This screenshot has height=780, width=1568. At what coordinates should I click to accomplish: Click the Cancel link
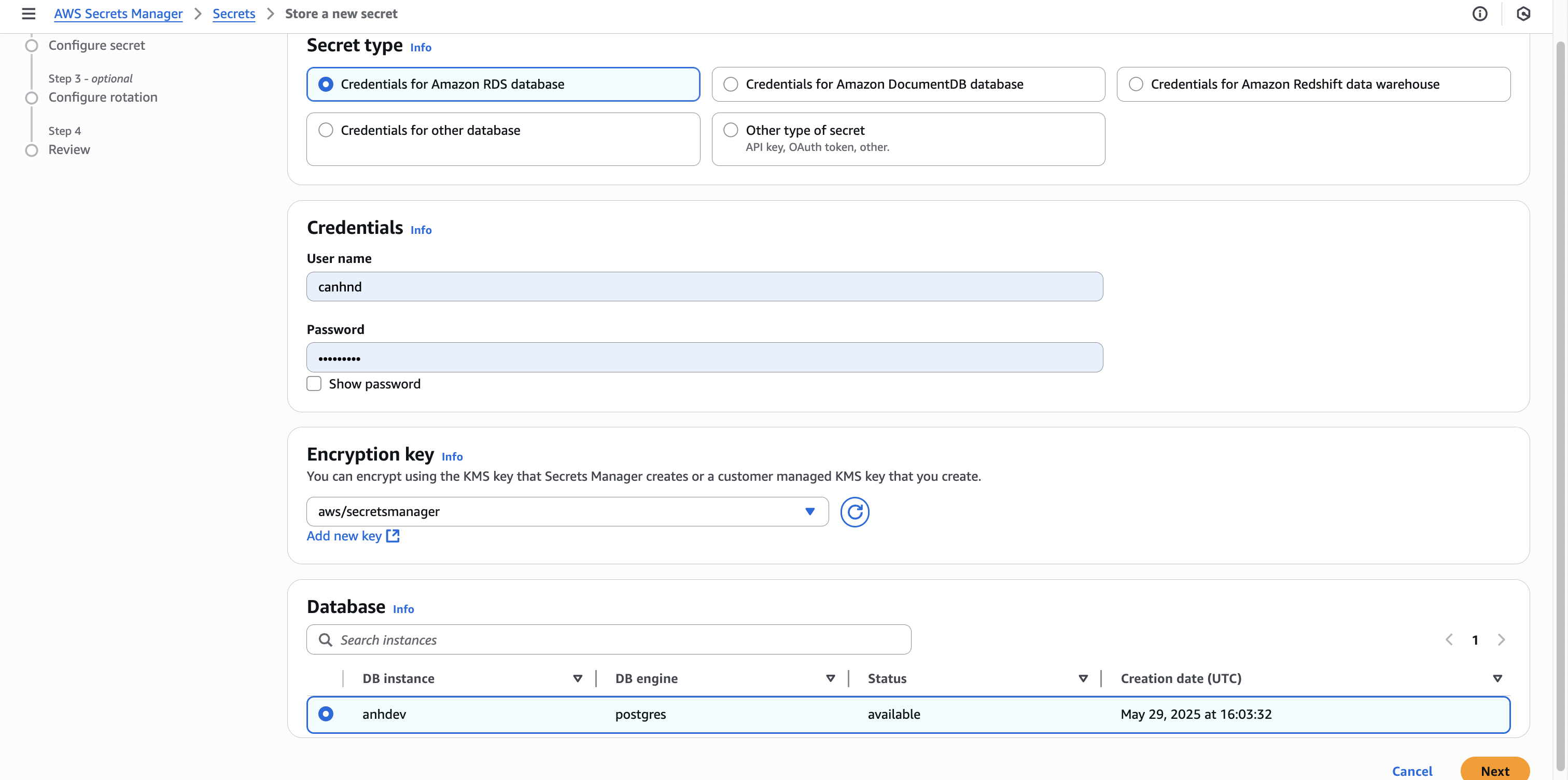coord(1411,771)
